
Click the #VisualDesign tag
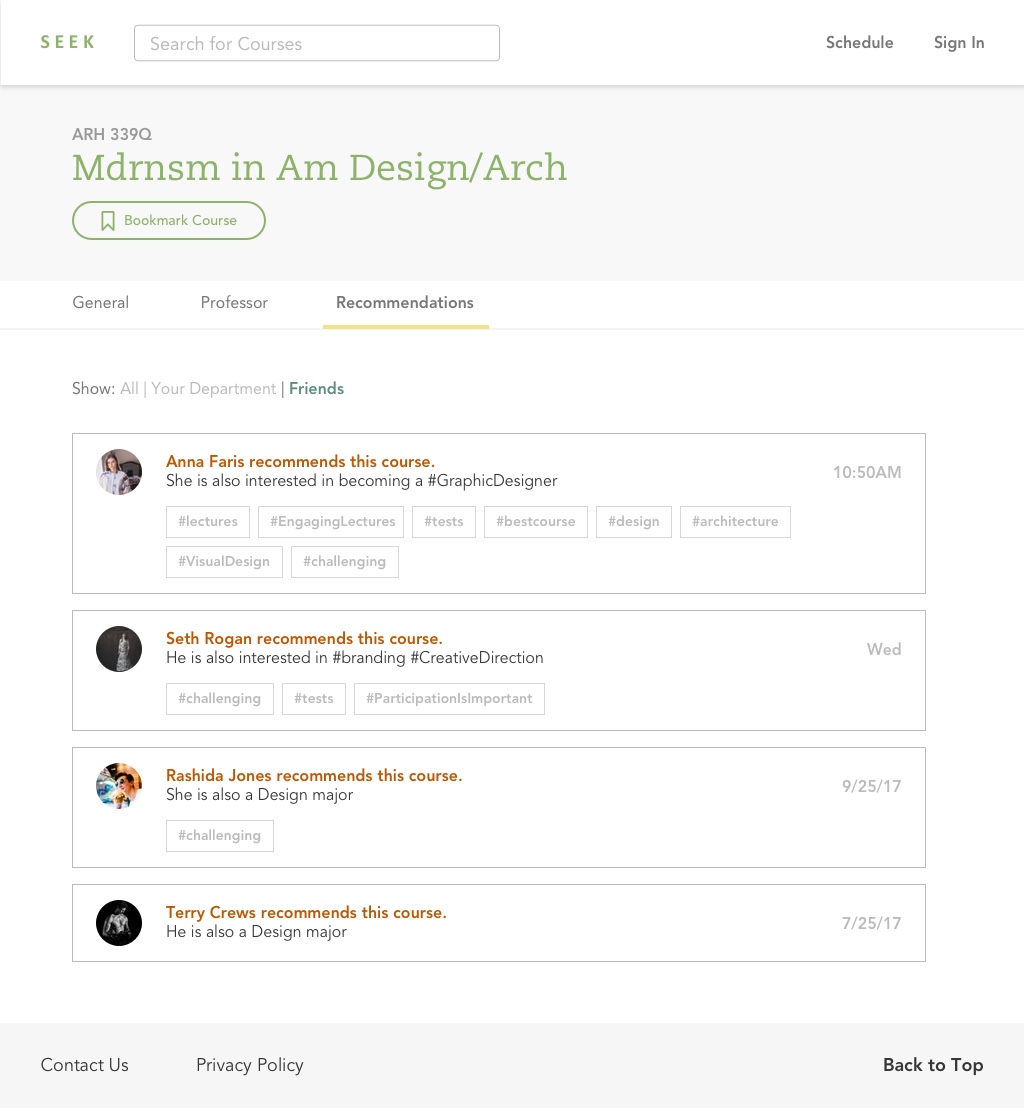tap(224, 562)
